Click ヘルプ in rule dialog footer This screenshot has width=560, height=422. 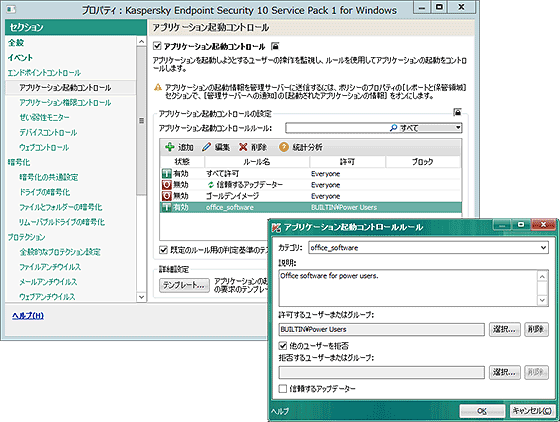280,411
